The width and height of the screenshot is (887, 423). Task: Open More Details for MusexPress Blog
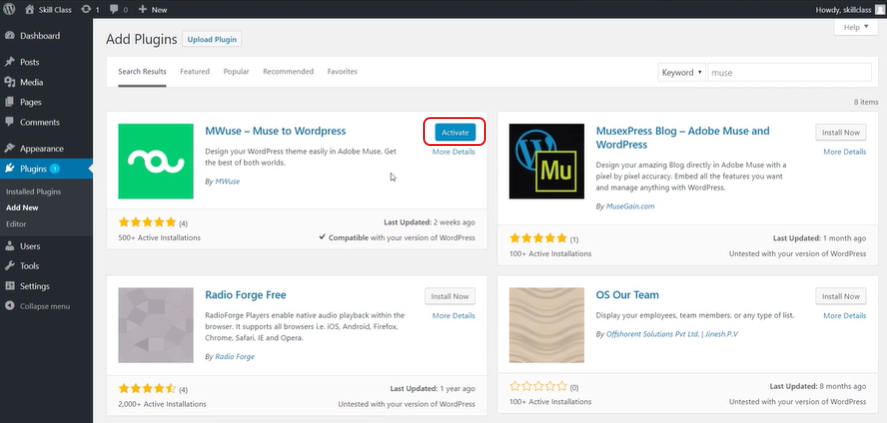click(844, 152)
